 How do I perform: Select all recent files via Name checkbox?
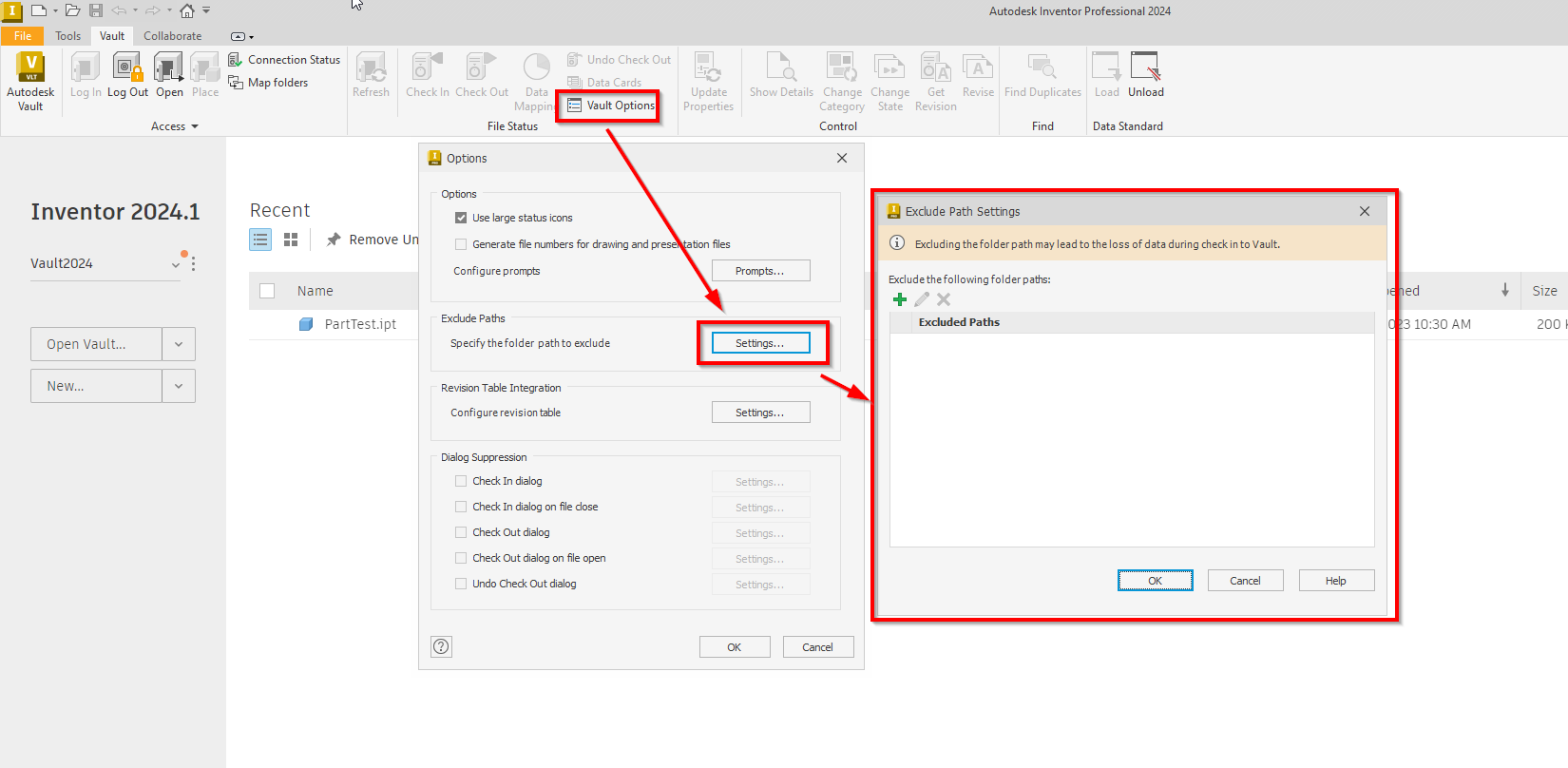pos(267,291)
